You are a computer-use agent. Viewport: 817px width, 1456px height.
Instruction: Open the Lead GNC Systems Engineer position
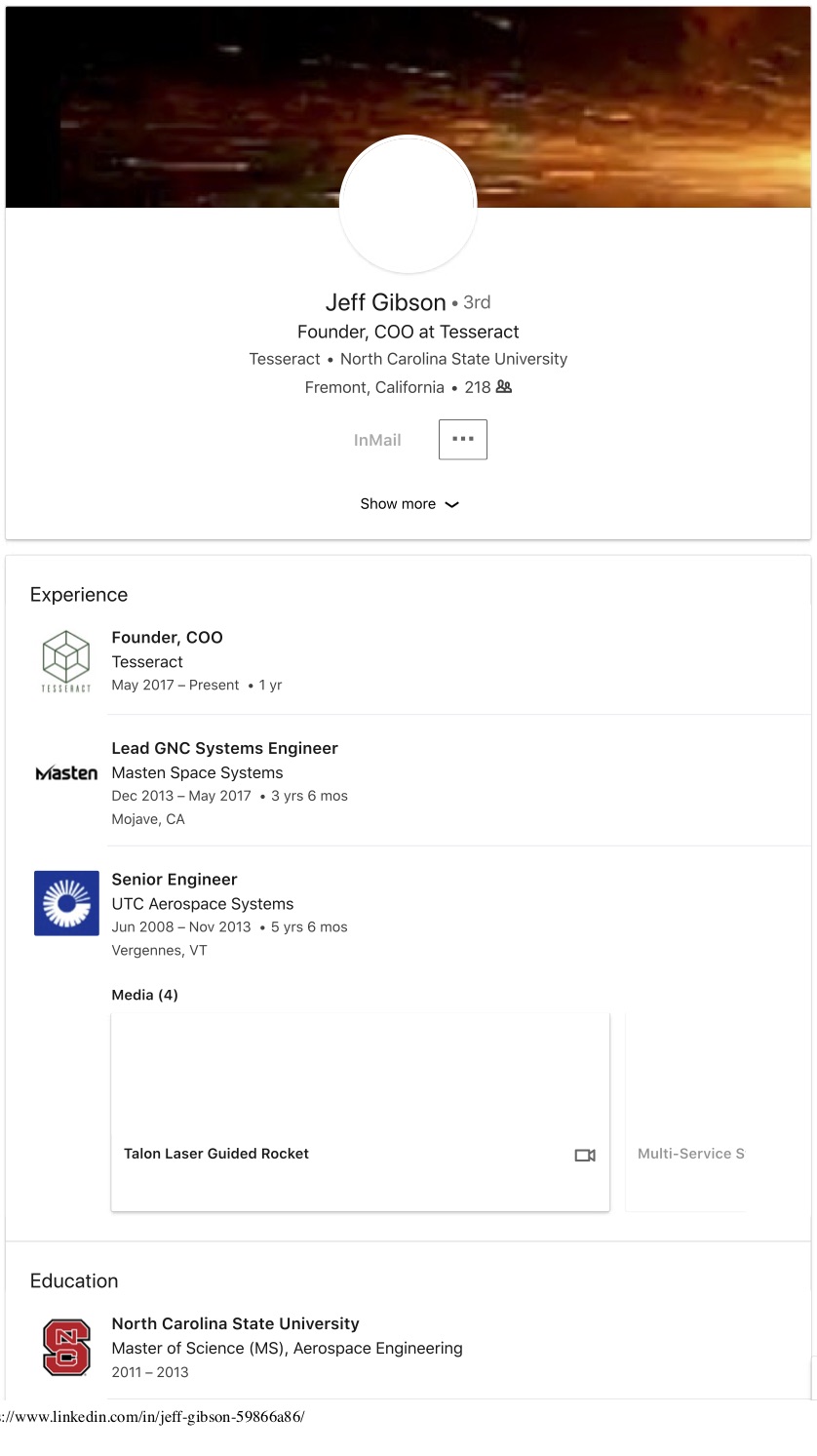(x=224, y=749)
